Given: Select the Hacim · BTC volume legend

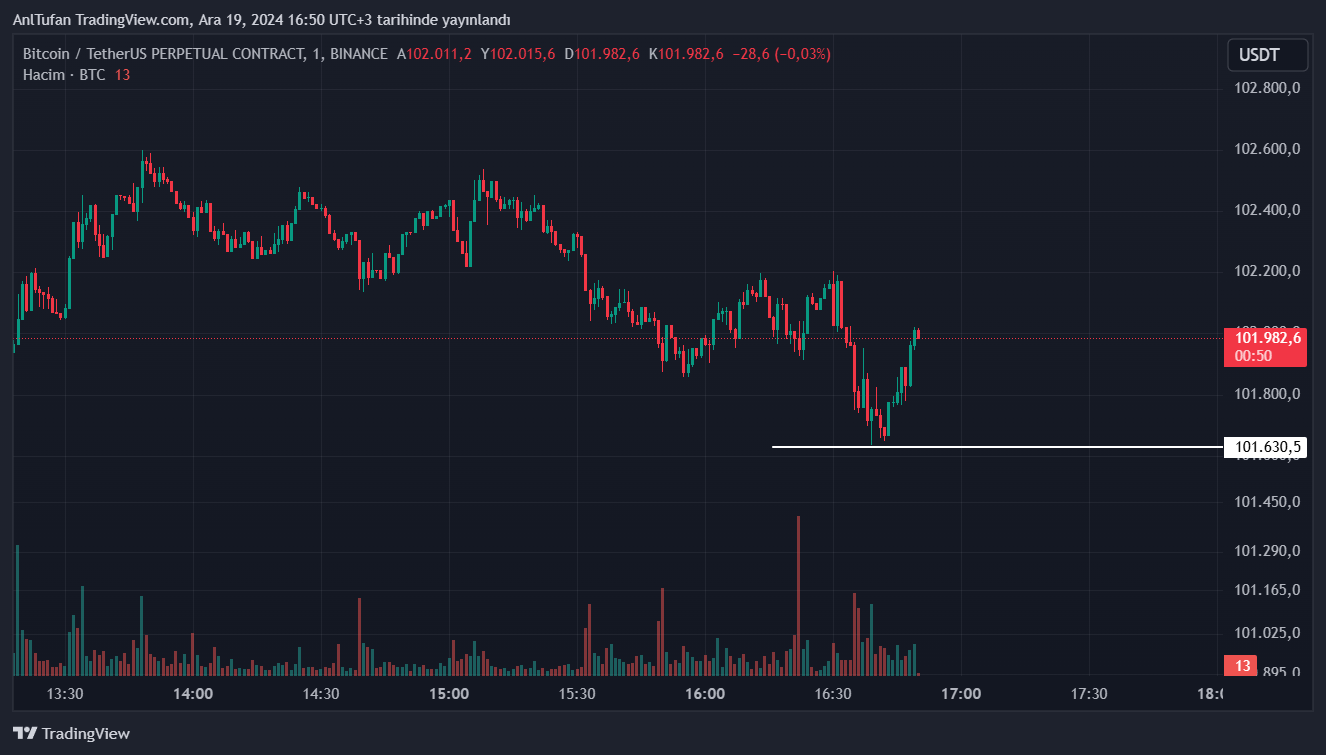Looking at the screenshot, I should pos(64,75).
